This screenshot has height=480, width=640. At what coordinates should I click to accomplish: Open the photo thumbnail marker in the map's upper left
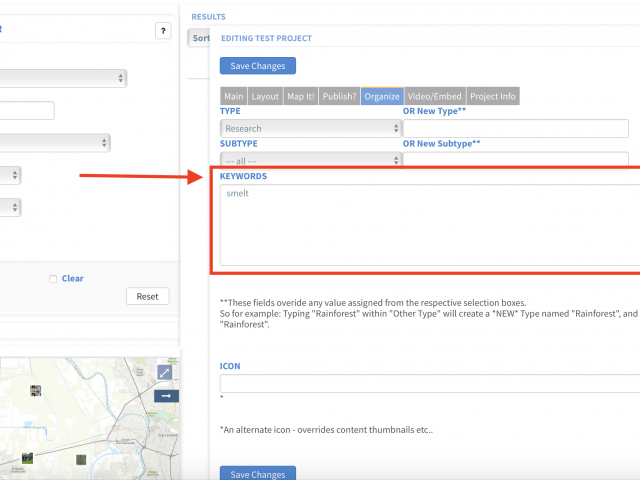[36, 391]
